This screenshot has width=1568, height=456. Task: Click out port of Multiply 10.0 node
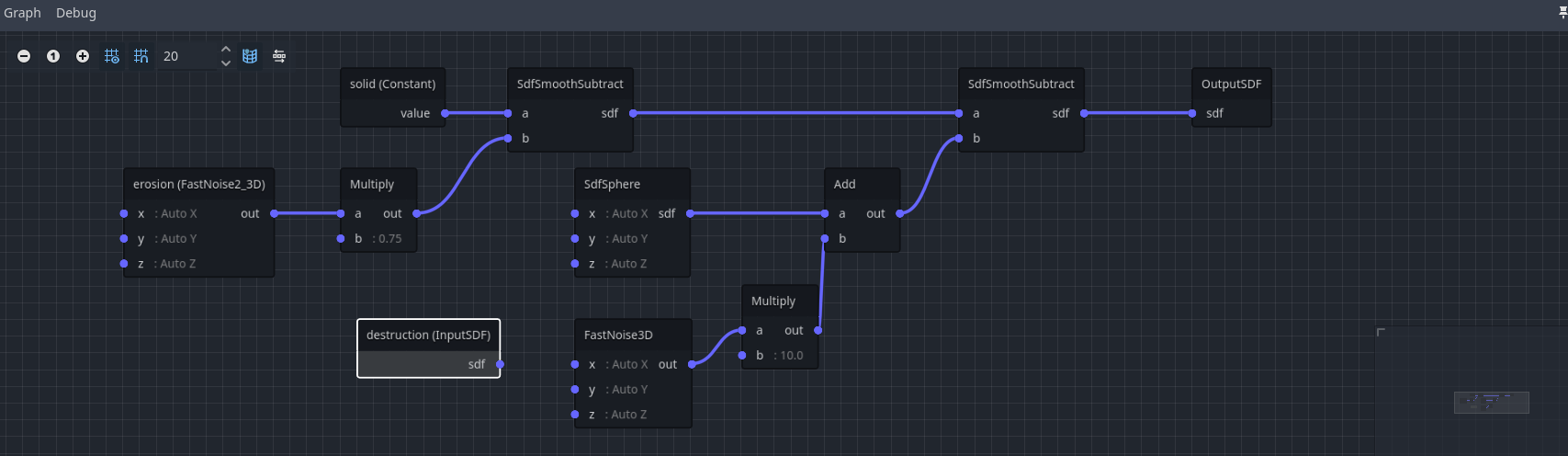[x=818, y=330]
